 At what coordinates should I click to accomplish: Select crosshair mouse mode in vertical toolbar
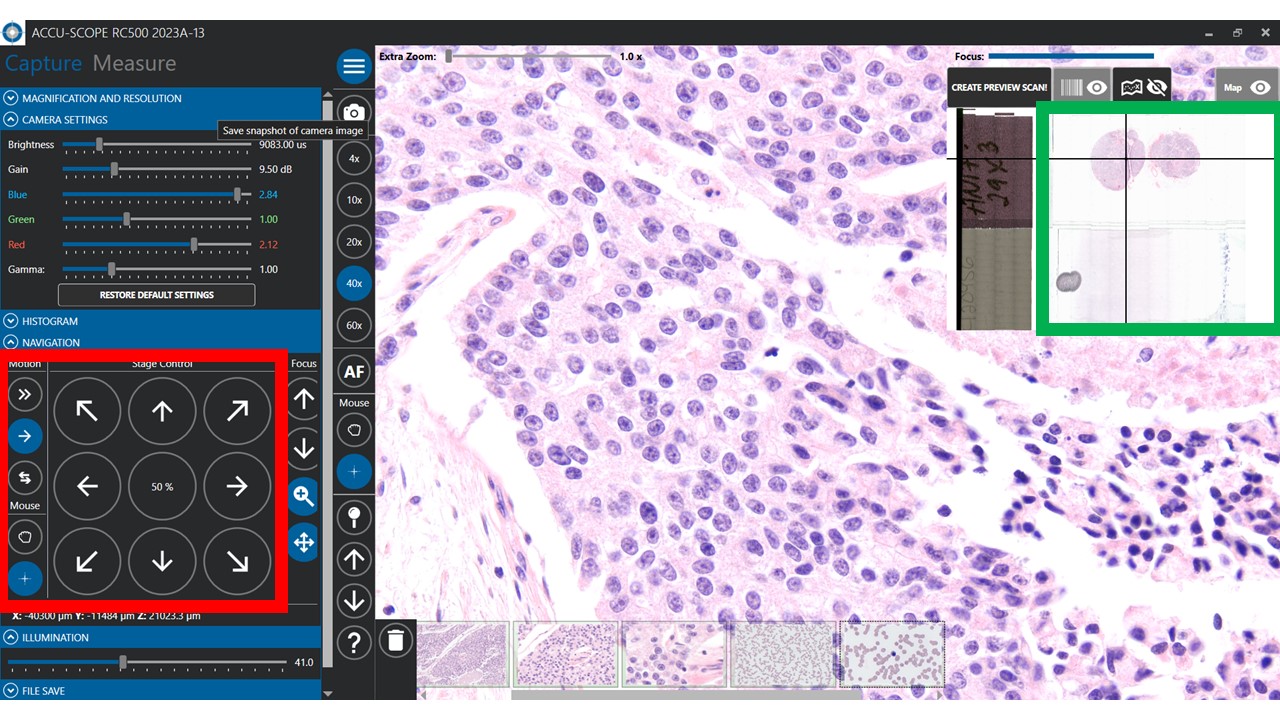[x=354, y=471]
